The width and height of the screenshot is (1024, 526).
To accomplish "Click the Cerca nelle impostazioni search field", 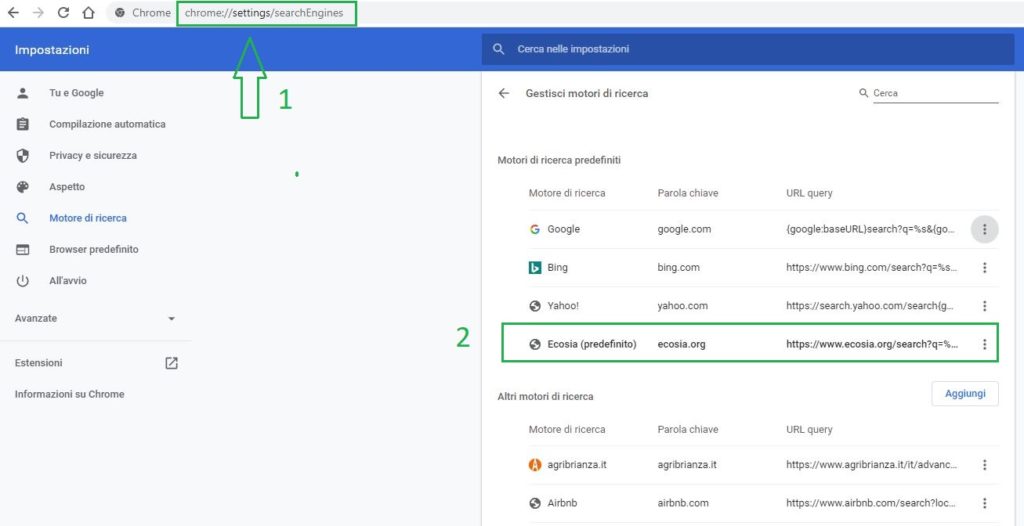I will pos(748,49).
